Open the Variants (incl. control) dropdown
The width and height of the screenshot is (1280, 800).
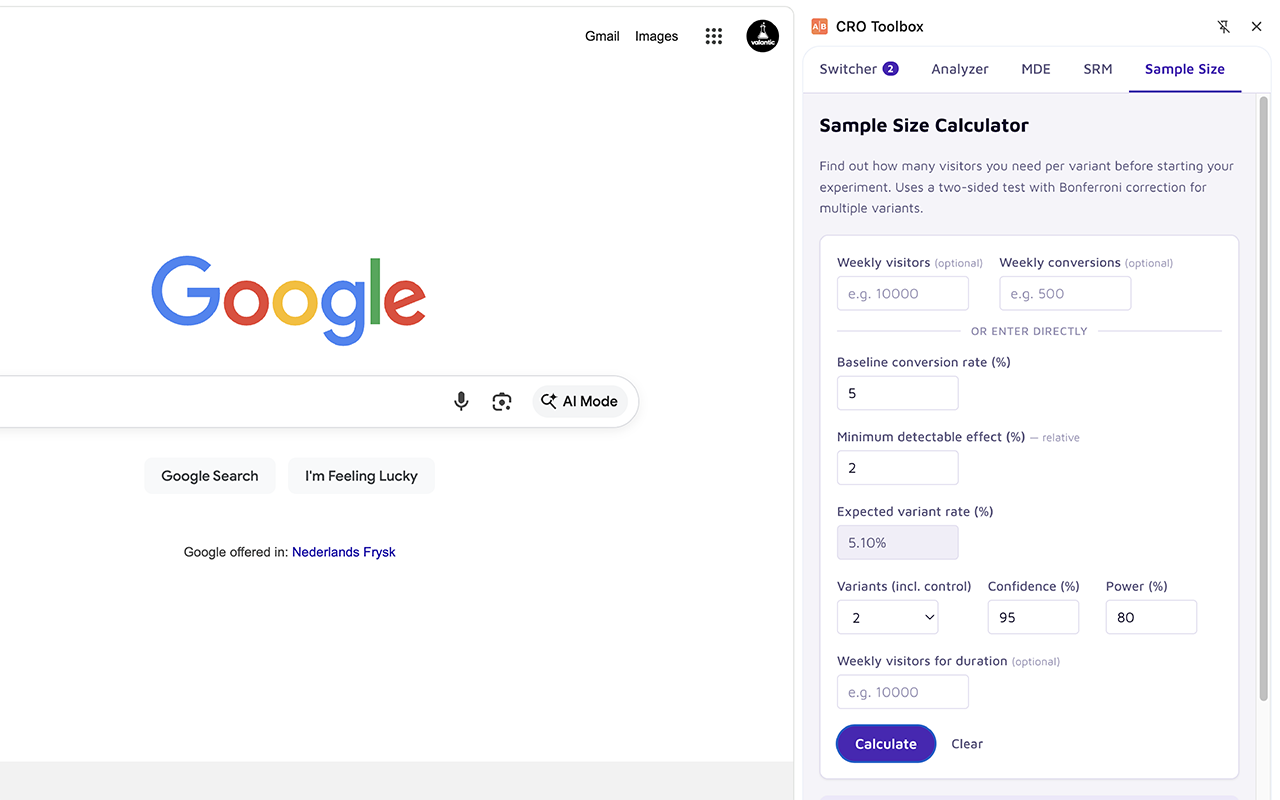pyautogui.click(x=888, y=617)
